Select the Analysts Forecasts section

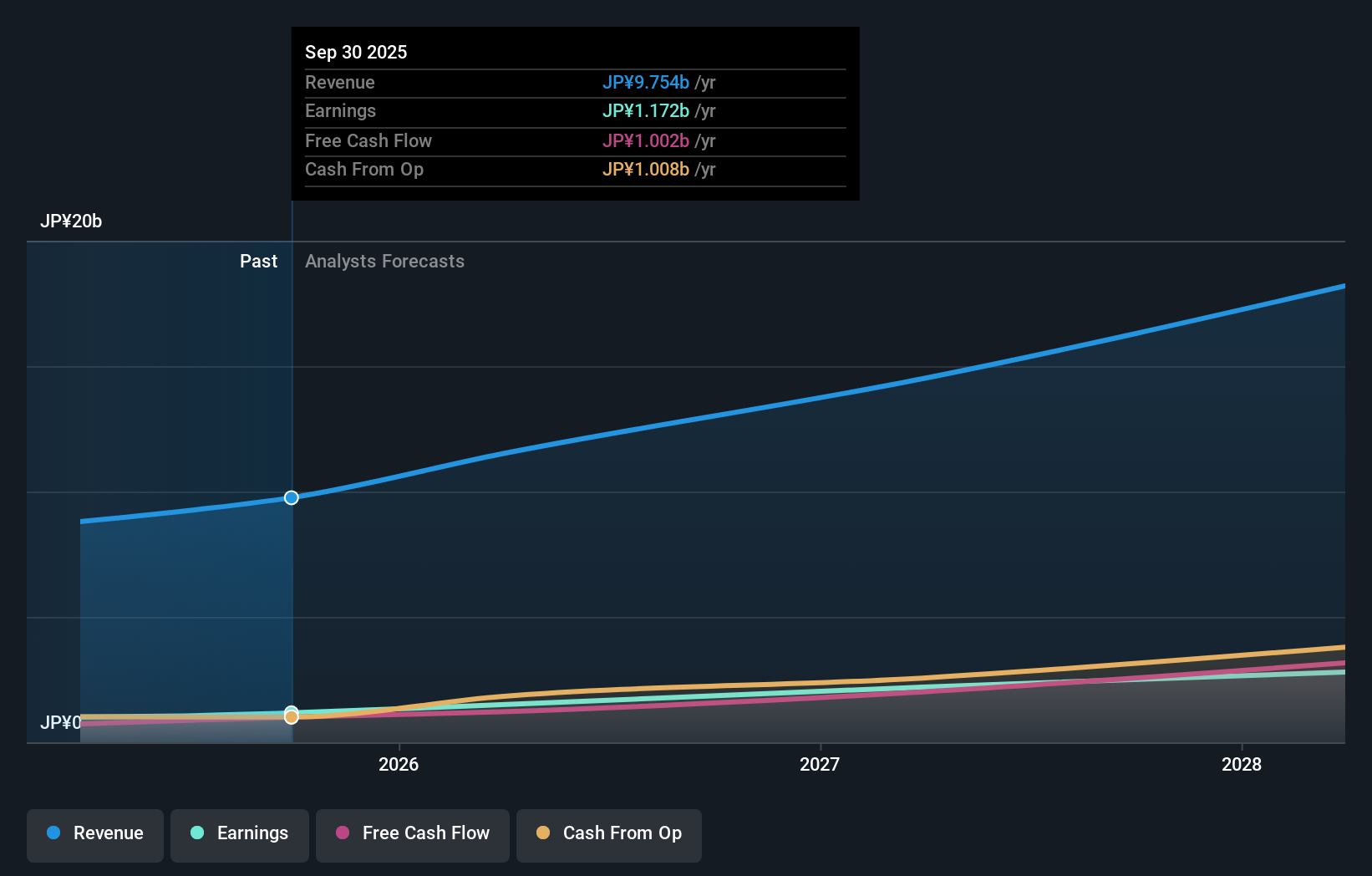coord(384,261)
